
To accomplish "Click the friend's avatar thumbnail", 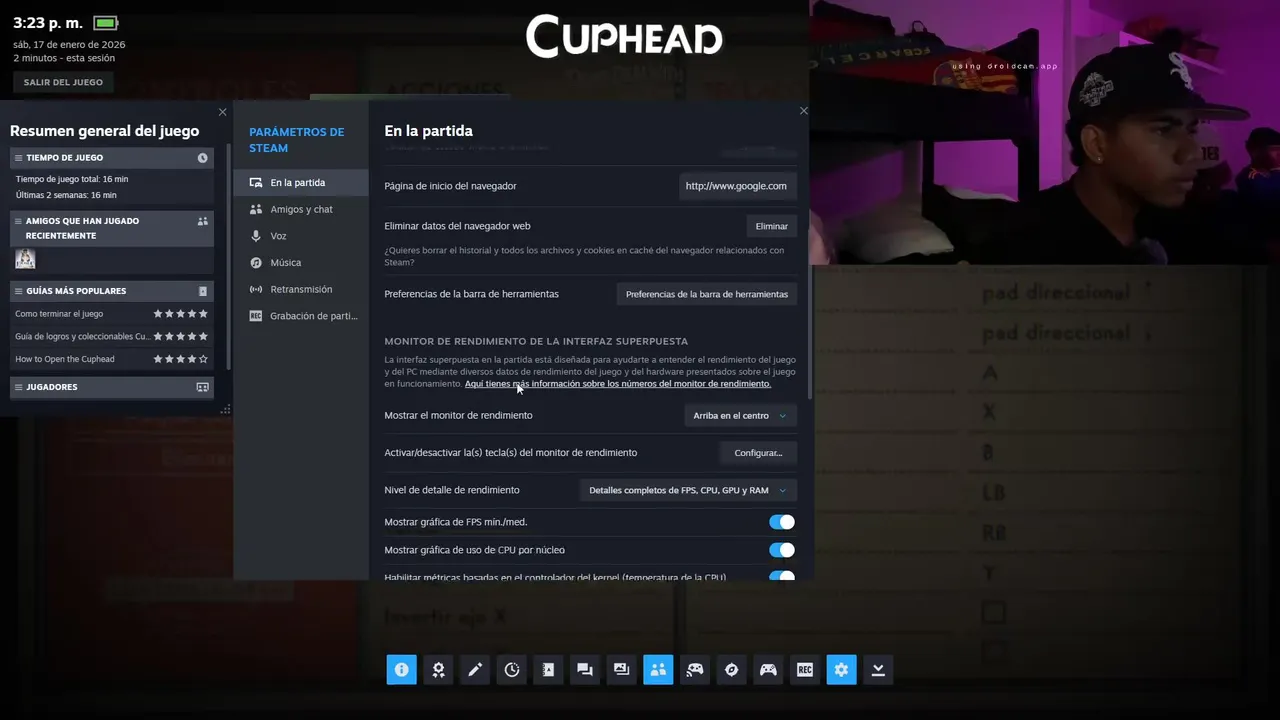I will point(25,259).
